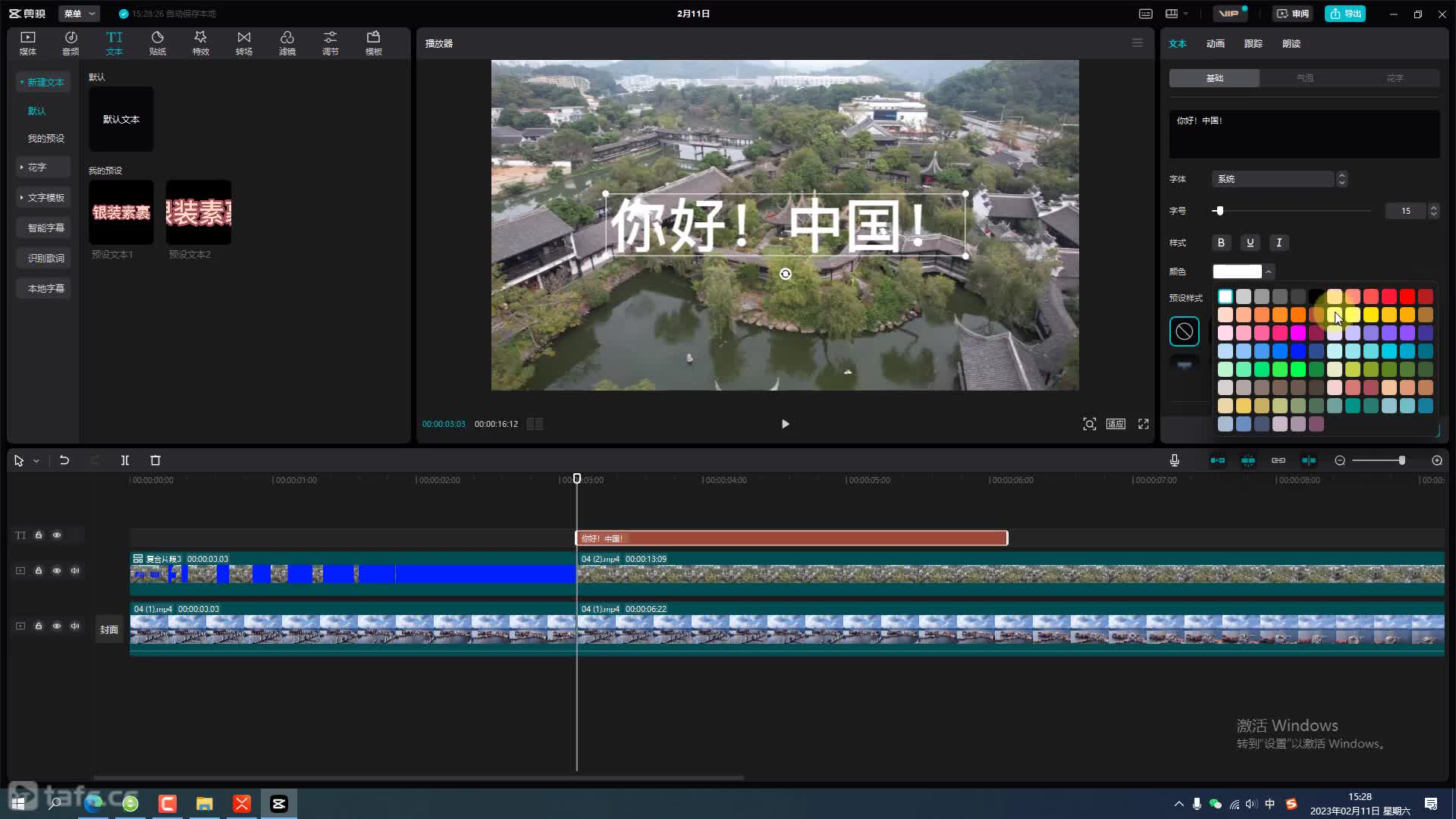
Task: Pick the magenta color swatch
Action: [1298, 333]
